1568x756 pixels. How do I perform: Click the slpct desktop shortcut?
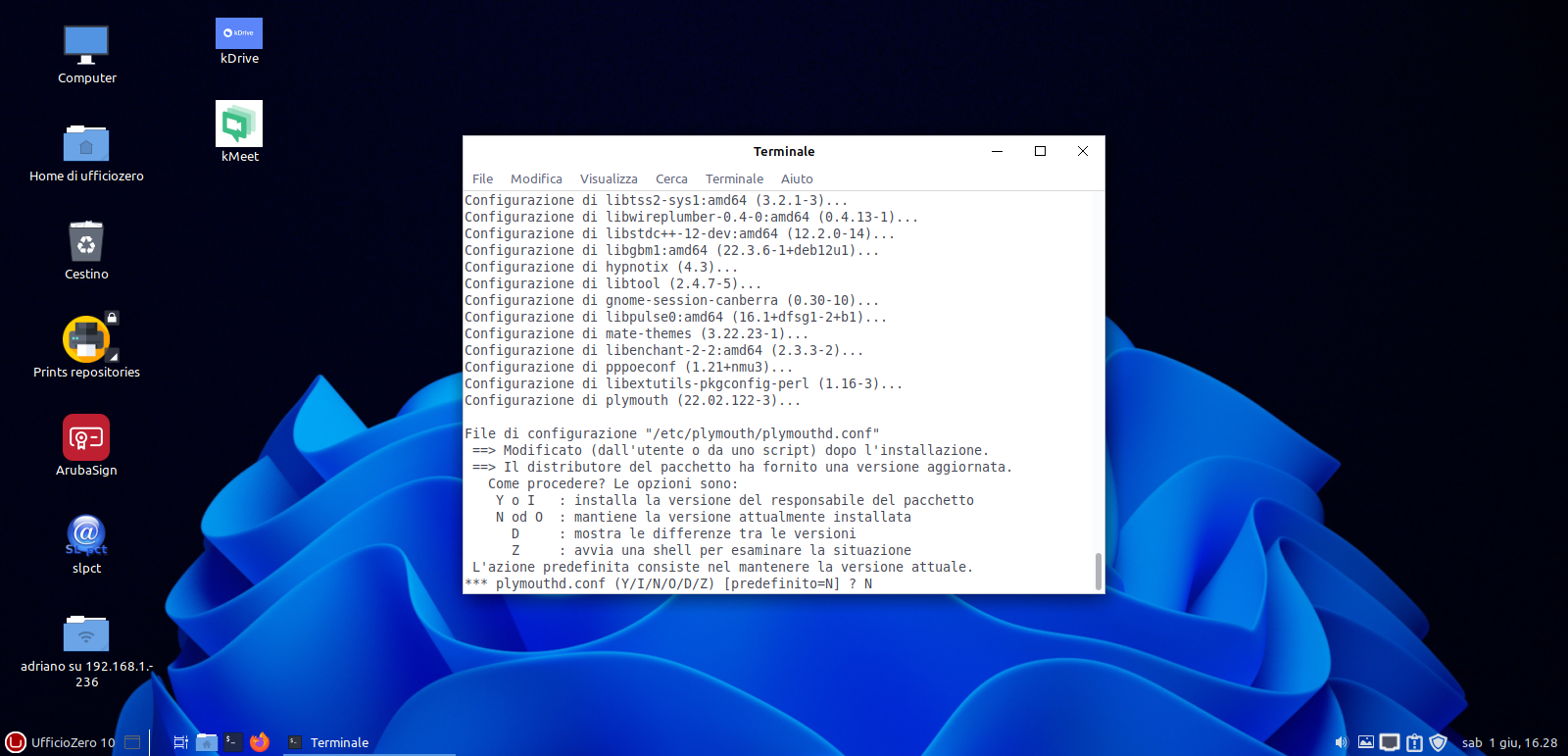pos(86,535)
